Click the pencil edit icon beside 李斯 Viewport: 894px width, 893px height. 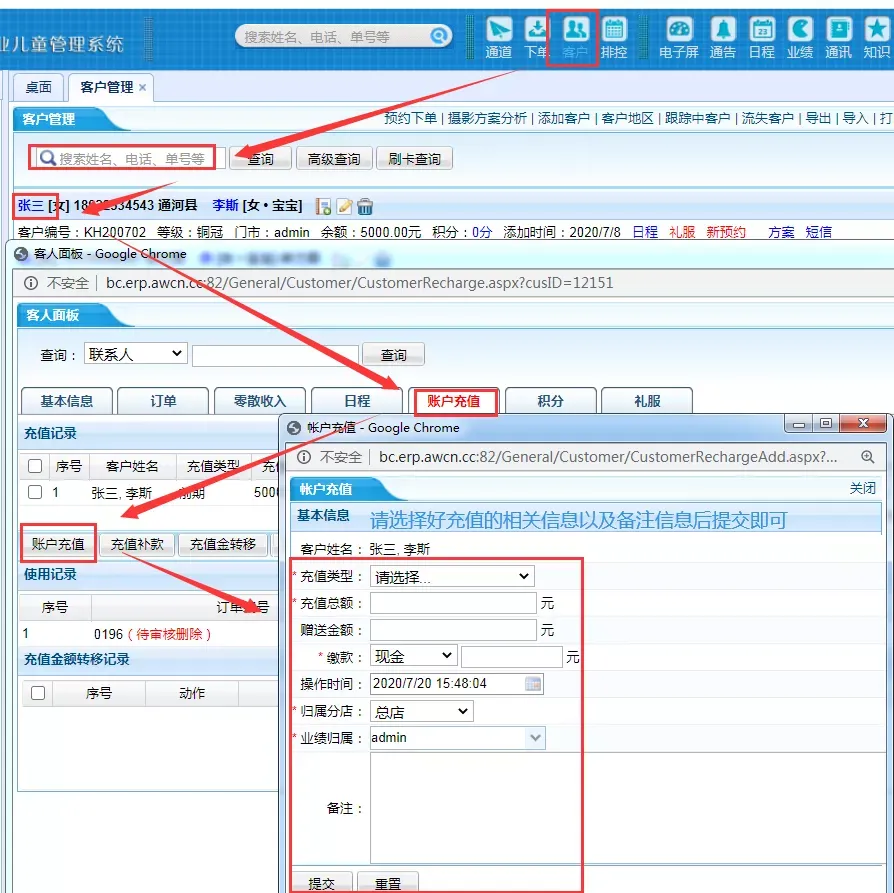[344, 206]
